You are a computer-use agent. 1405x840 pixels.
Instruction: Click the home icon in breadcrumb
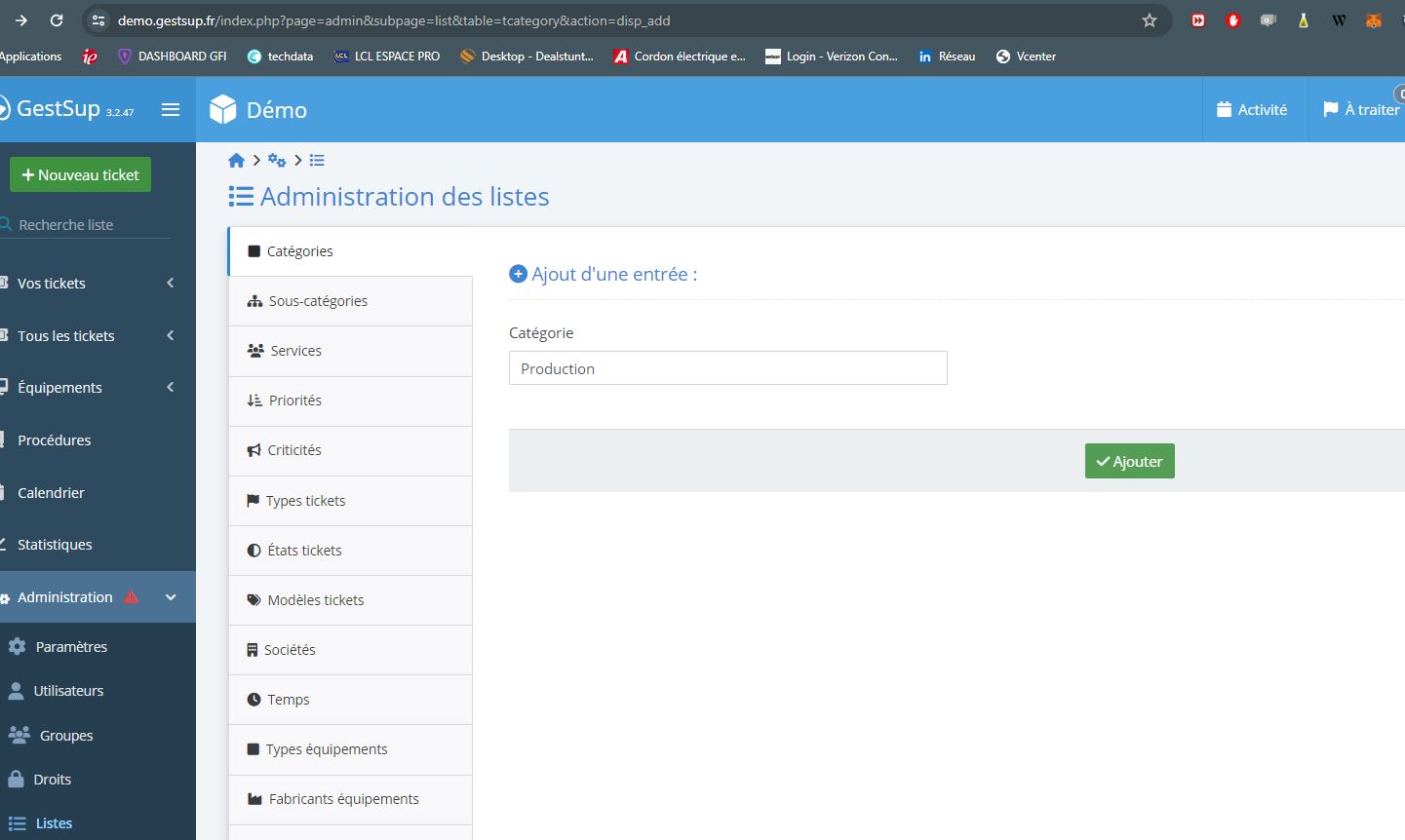pos(236,161)
